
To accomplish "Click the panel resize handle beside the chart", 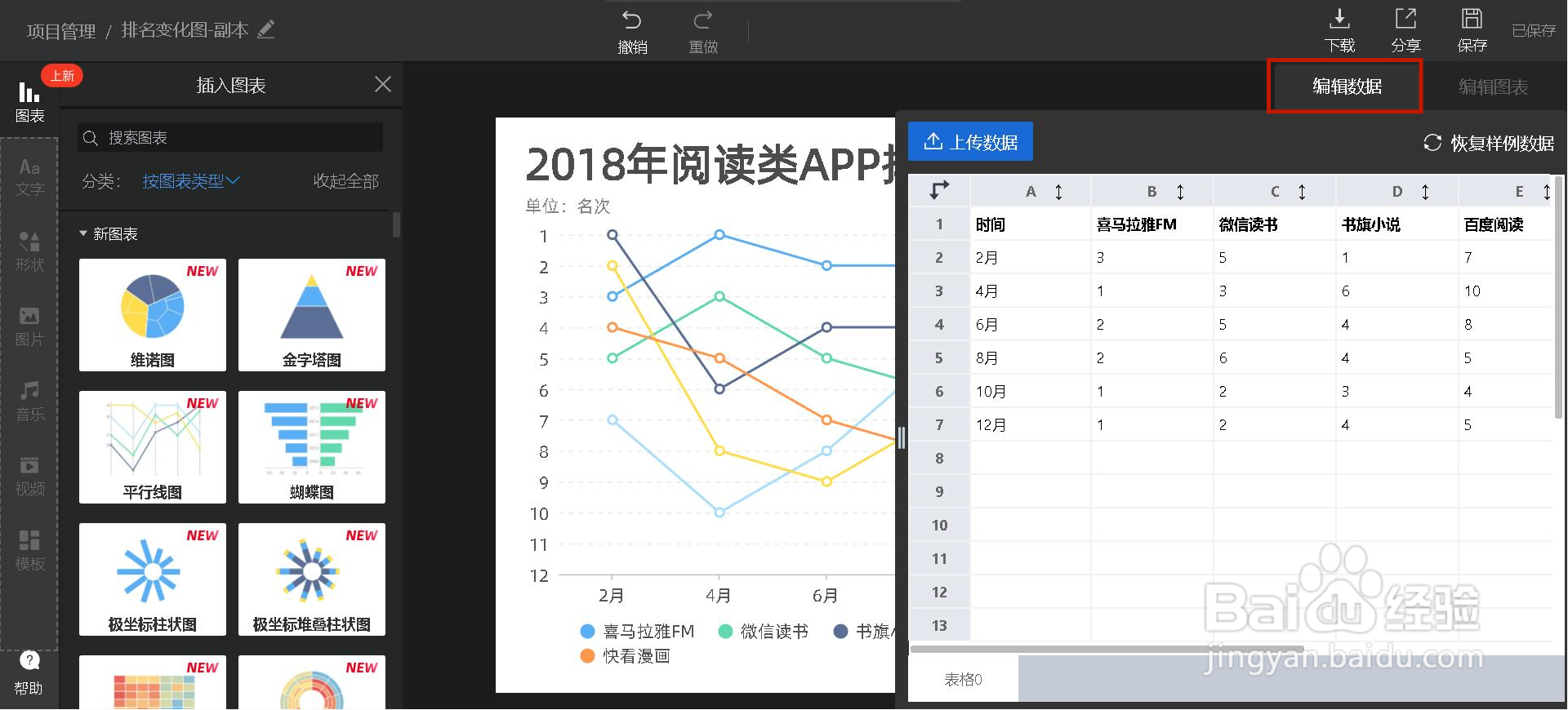I will (x=901, y=437).
